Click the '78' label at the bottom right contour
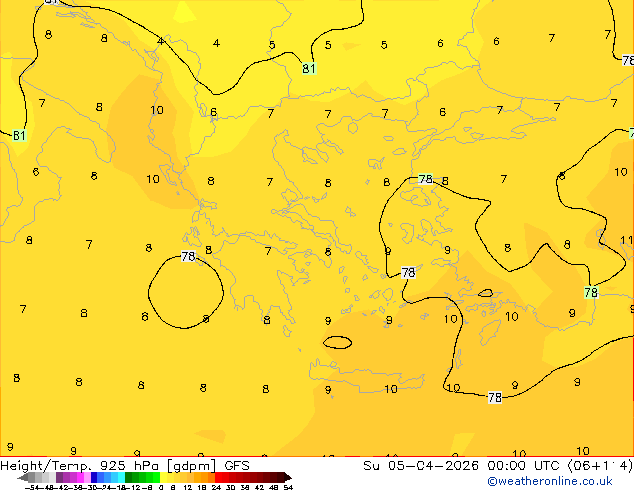Image resolution: width=634 pixels, height=490 pixels. click(x=495, y=397)
